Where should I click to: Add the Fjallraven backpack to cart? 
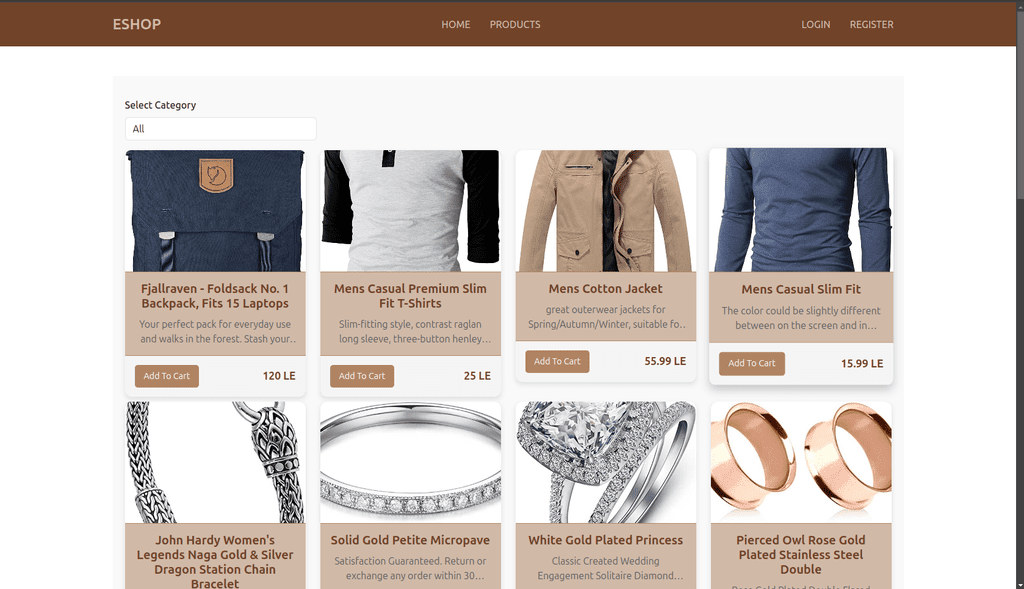[x=167, y=376]
